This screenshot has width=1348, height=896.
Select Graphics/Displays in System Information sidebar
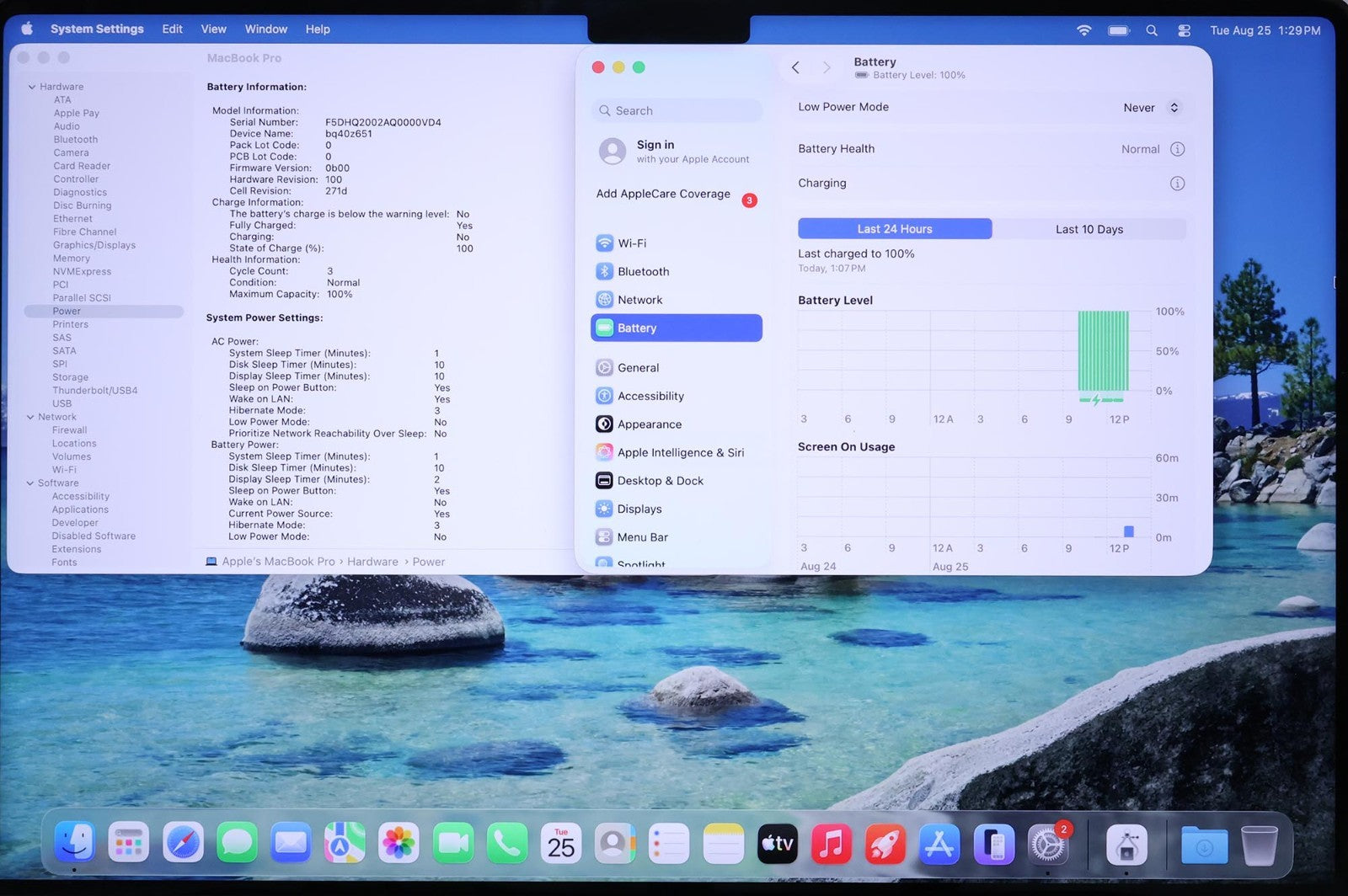pos(94,245)
